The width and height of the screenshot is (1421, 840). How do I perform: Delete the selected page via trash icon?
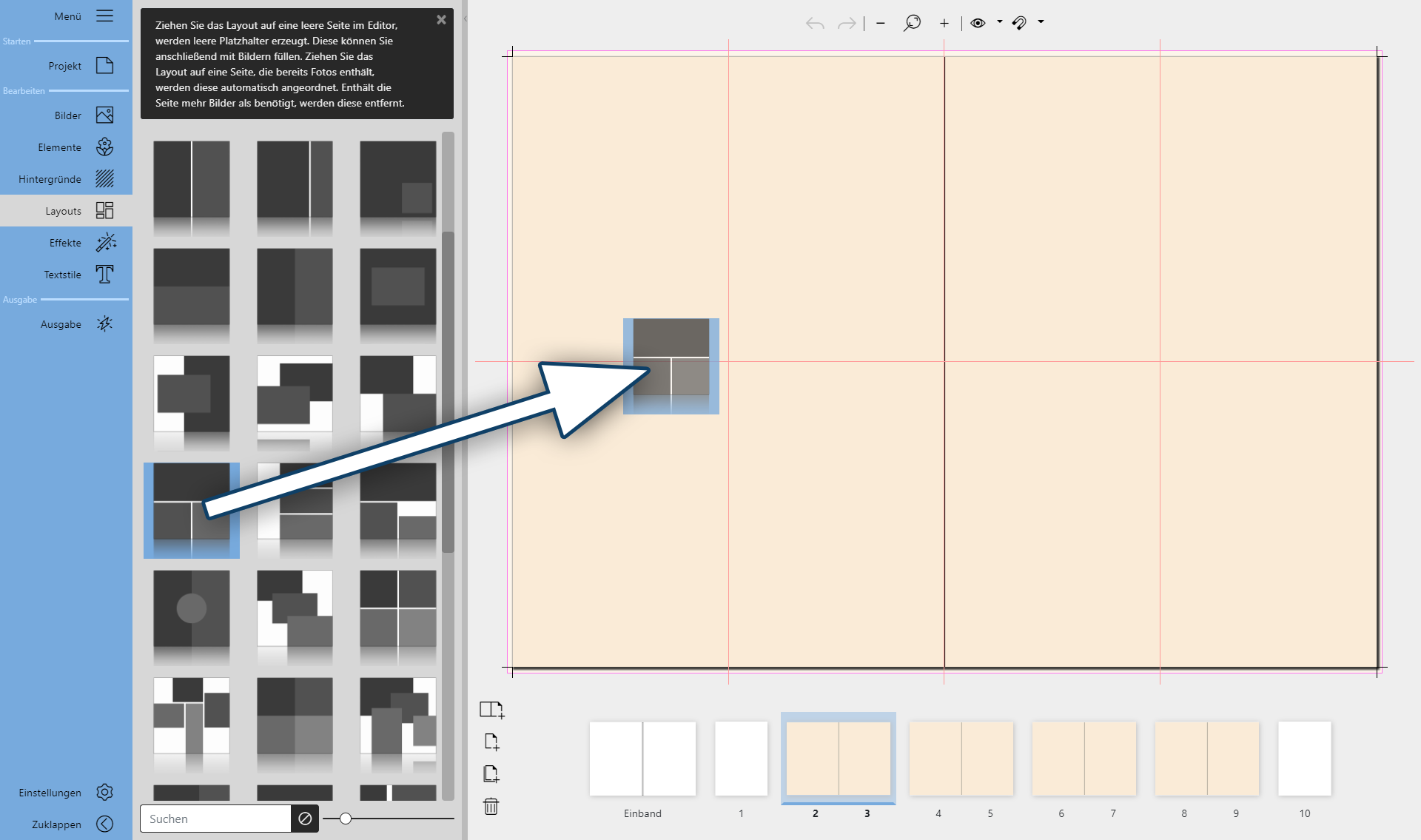pyautogui.click(x=491, y=807)
